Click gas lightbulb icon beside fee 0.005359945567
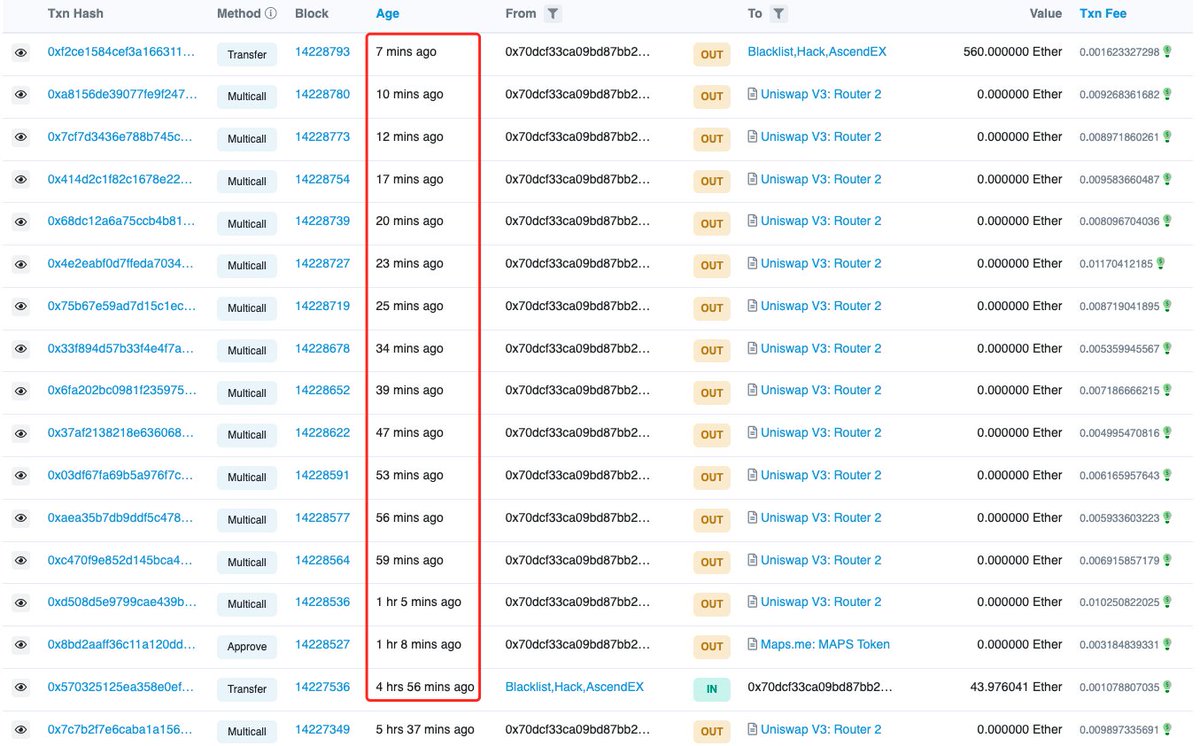 tap(1165, 349)
